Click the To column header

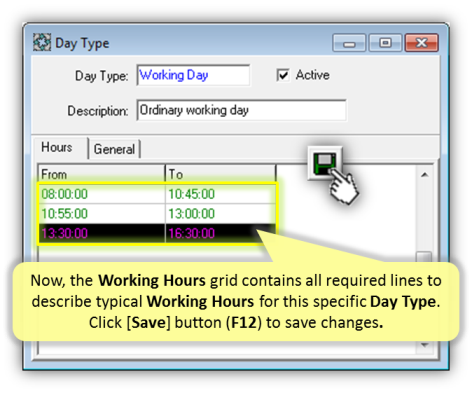[221, 174]
